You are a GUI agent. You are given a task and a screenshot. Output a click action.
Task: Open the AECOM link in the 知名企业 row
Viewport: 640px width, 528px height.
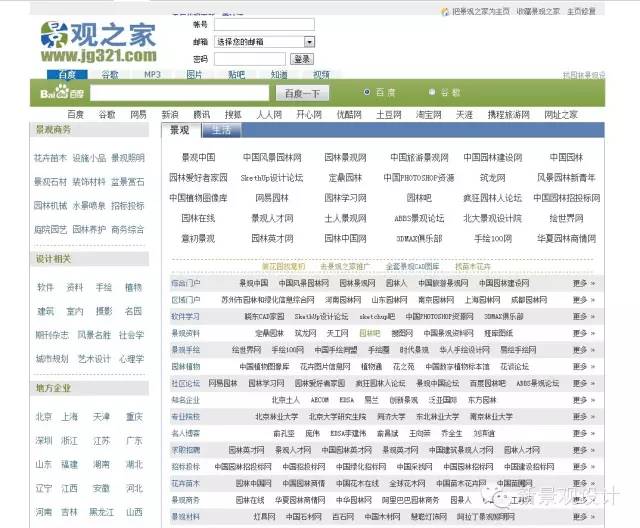click(x=320, y=400)
